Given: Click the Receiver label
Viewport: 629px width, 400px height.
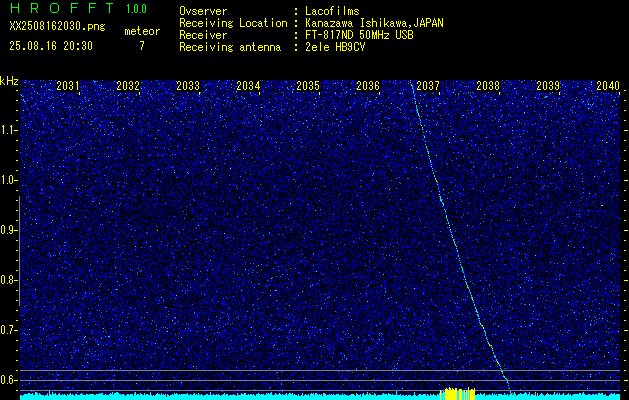Looking at the screenshot, I should (203, 35).
